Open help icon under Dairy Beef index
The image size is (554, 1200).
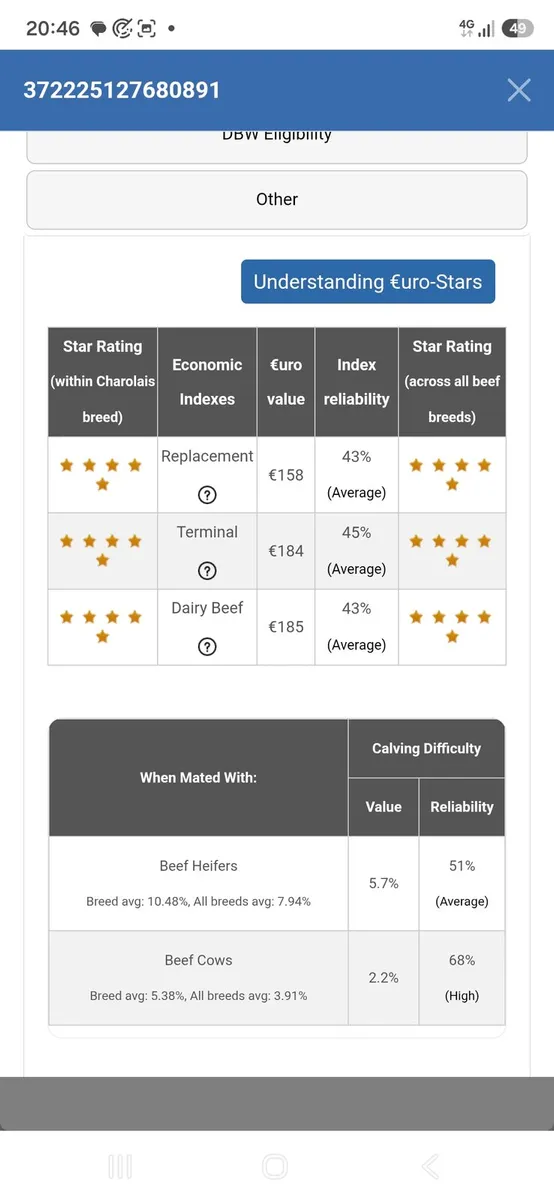click(207, 647)
